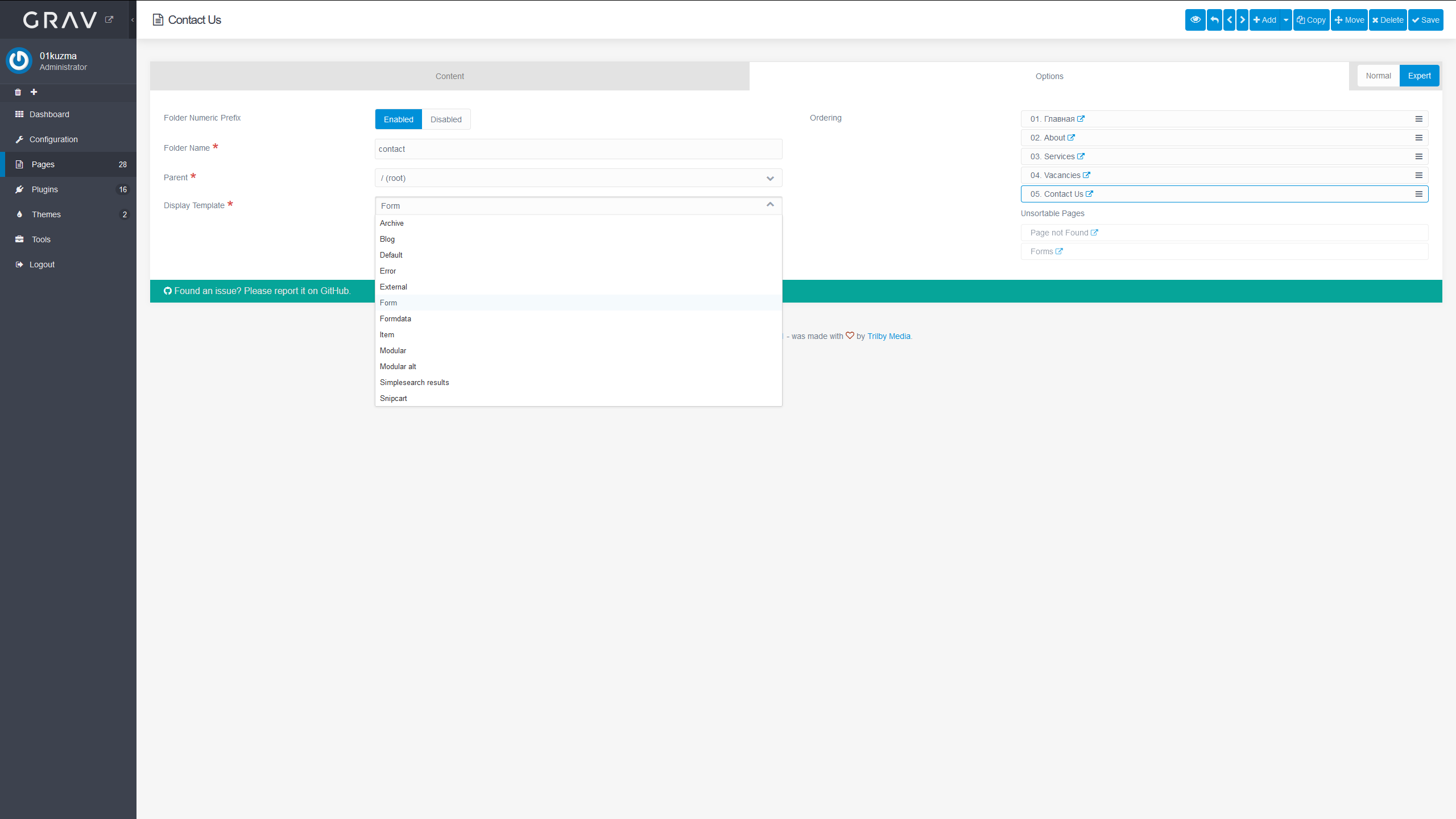Set Folder Numeric Prefix to Disabled
1456x819 pixels.
446,119
